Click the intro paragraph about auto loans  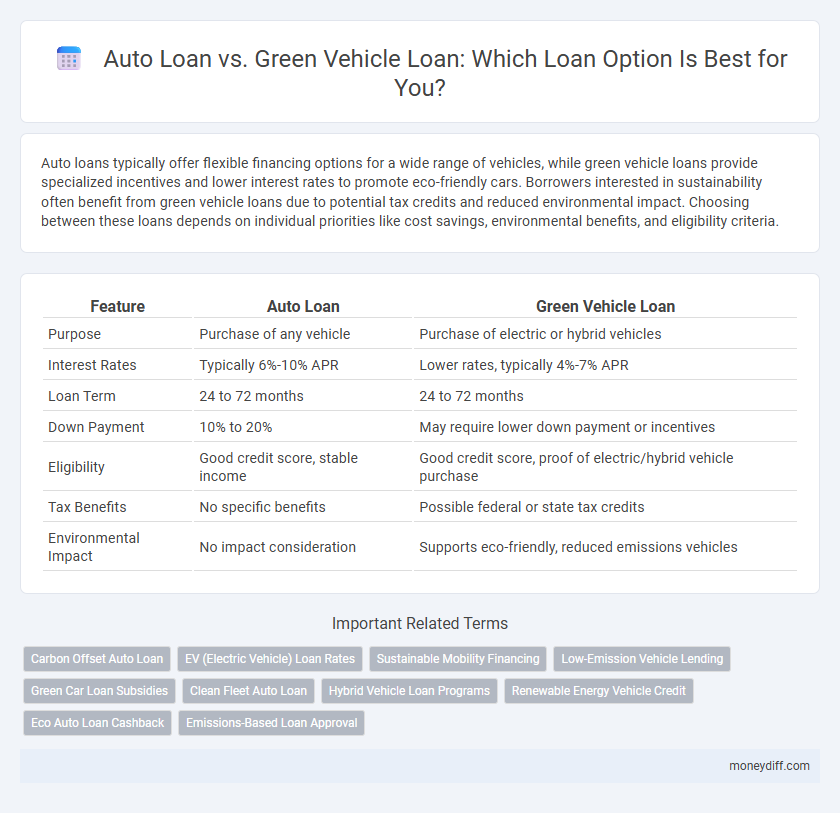coord(410,192)
